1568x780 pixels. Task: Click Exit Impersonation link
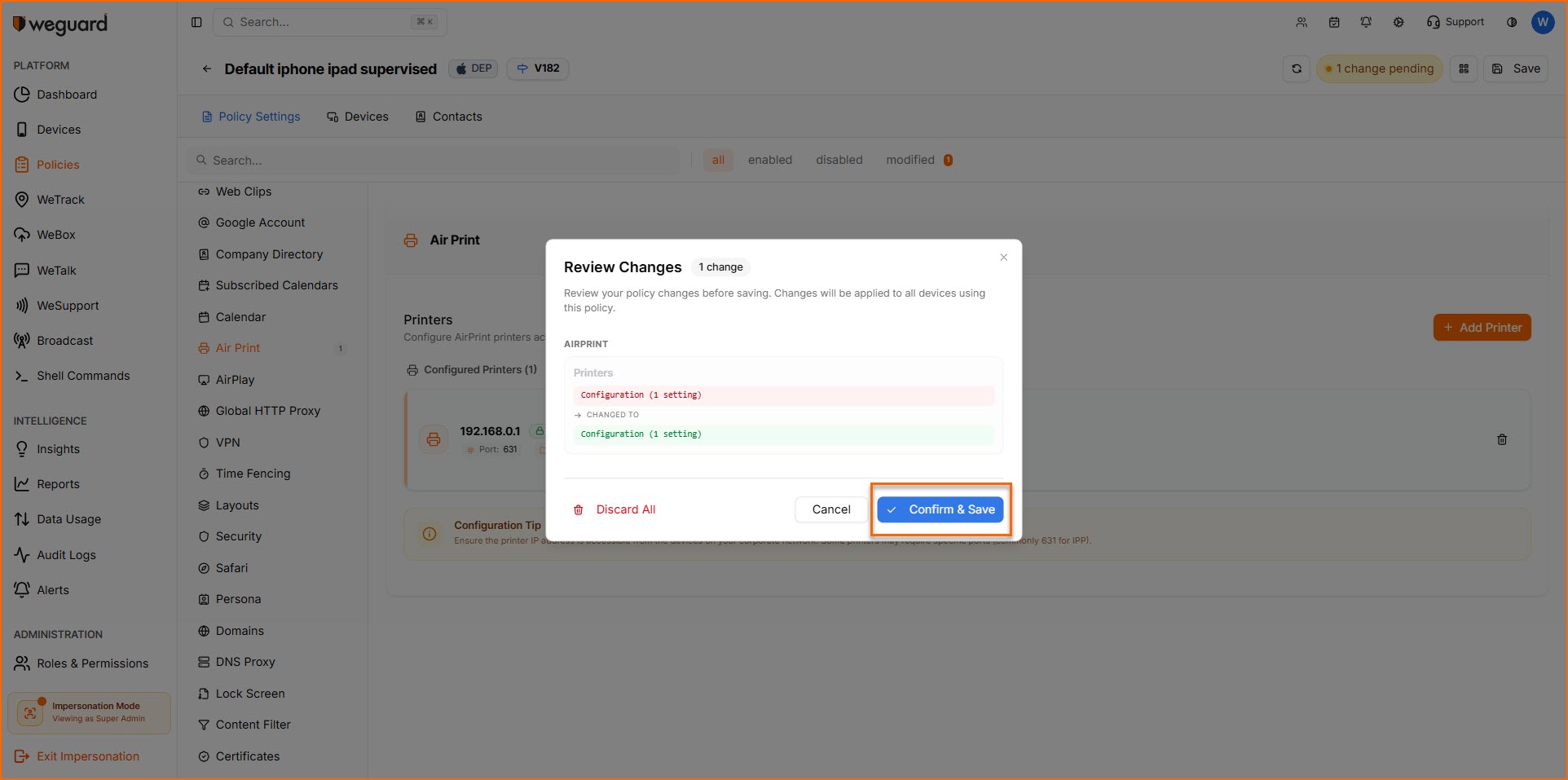click(87, 756)
